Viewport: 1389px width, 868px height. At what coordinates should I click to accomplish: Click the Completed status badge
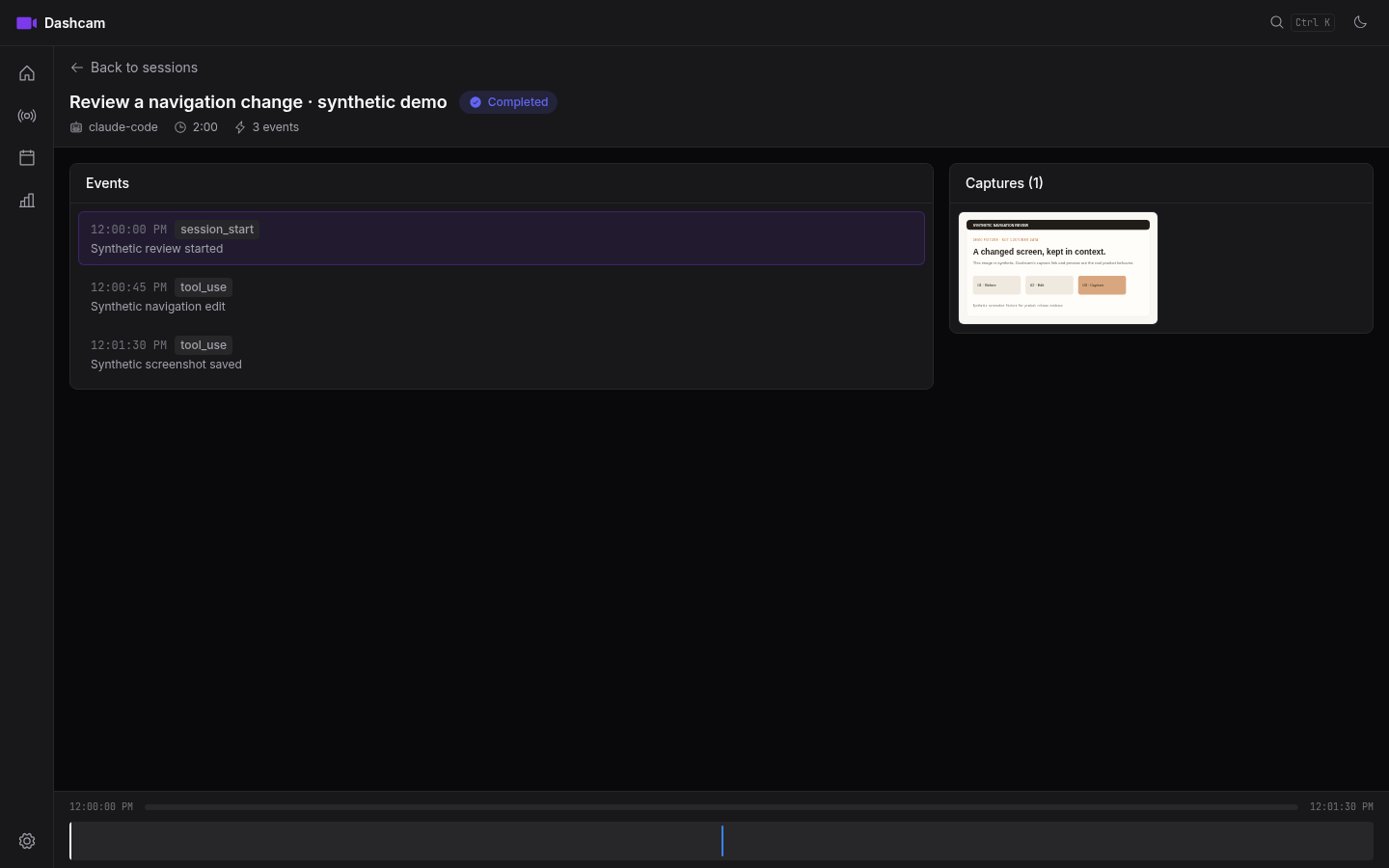tap(508, 102)
